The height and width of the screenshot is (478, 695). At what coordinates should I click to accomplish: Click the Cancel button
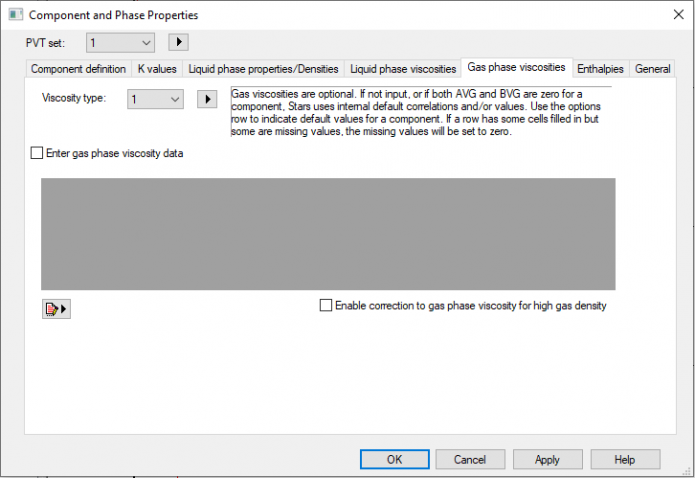(470, 459)
